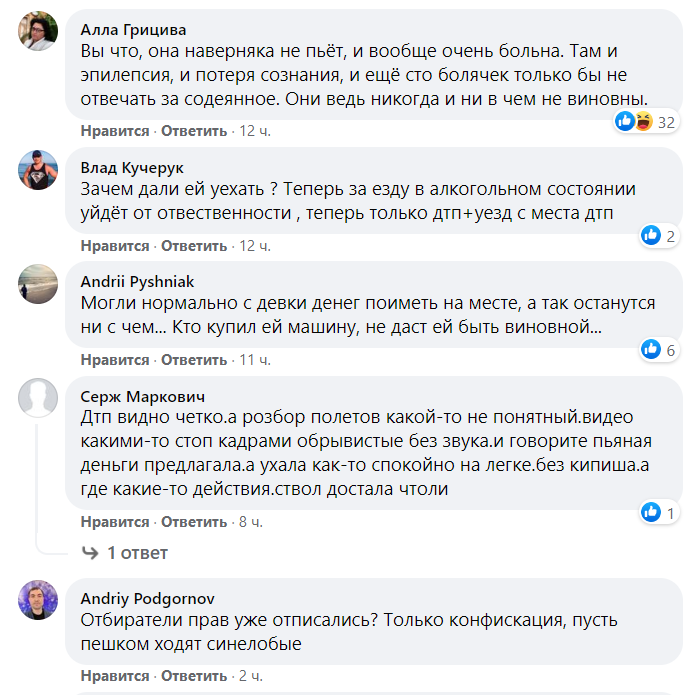Click Ответить under Серж Маркович's comment
The image size is (696, 695).
(194, 522)
